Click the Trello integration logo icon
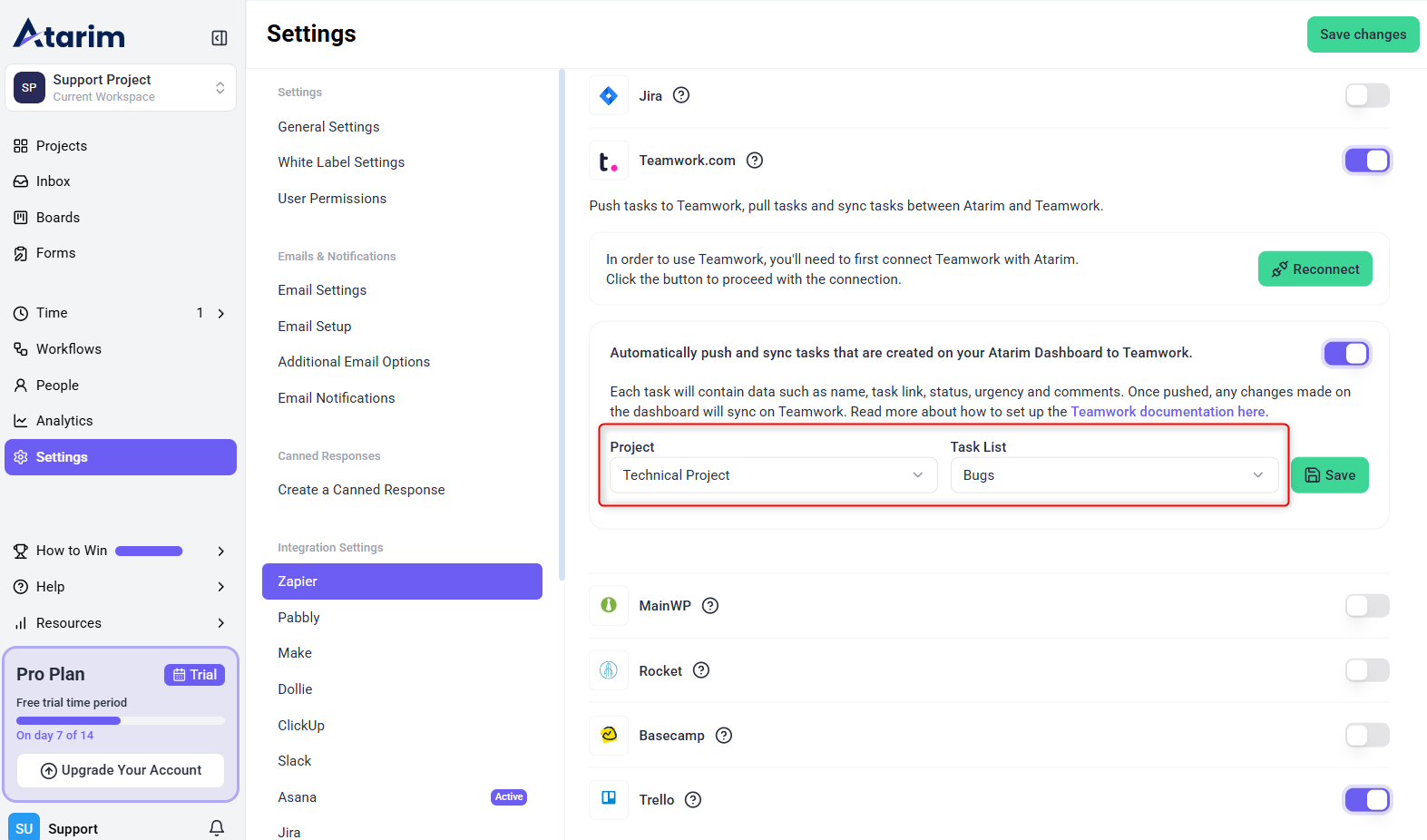The image size is (1427, 840). pyautogui.click(x=609, y=799)
